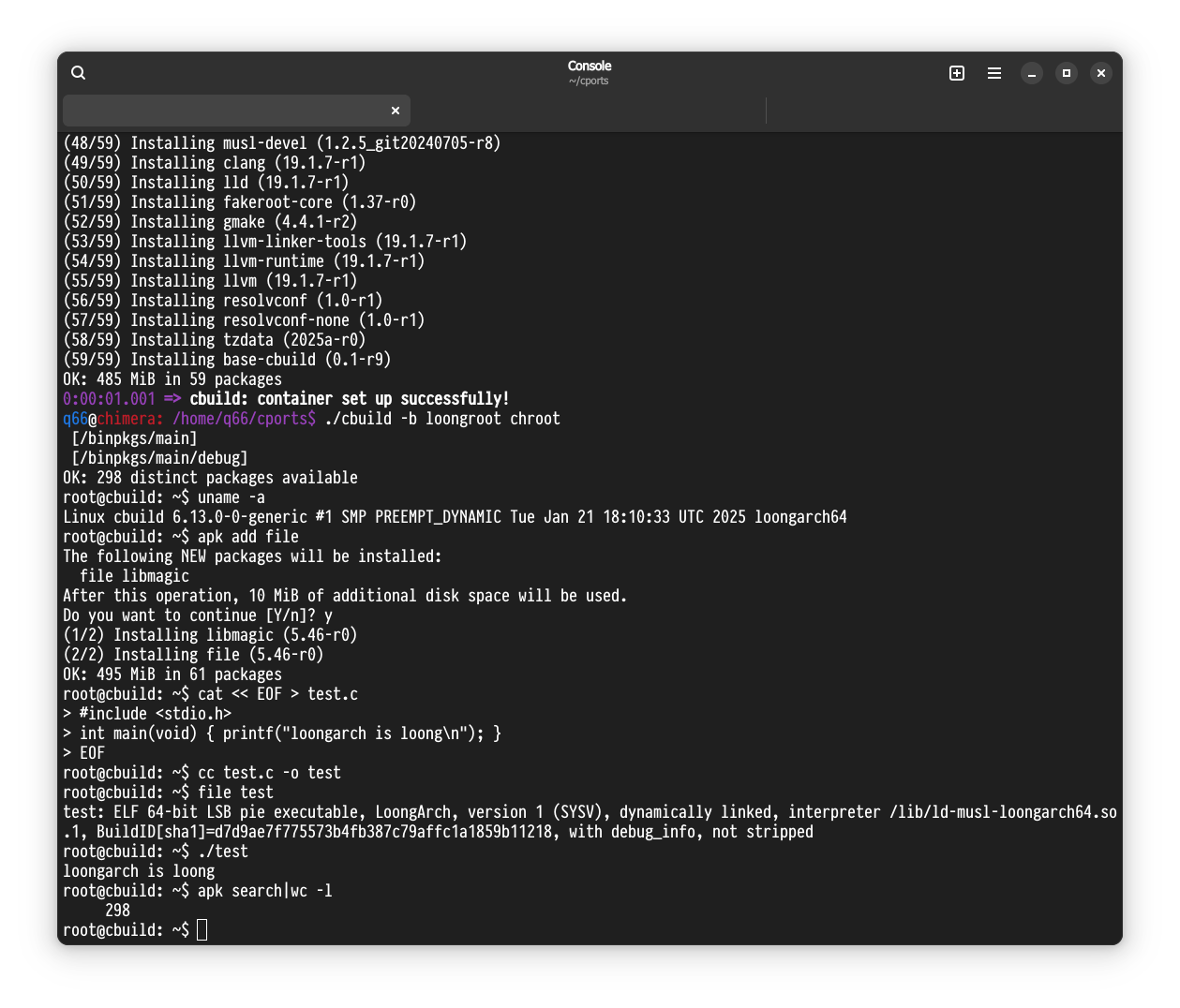
Task: Click the "loongarch is loong" output line
Action: [x=139, y=871]
